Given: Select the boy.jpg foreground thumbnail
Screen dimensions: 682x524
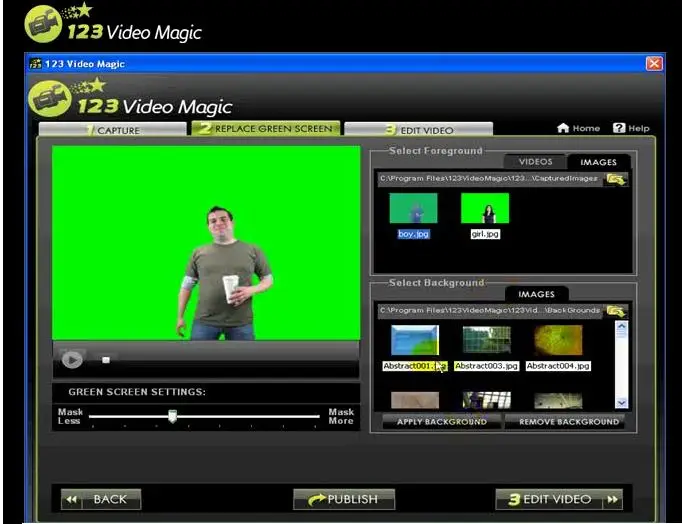Looking at the screenshot, I should pos(413,208).
